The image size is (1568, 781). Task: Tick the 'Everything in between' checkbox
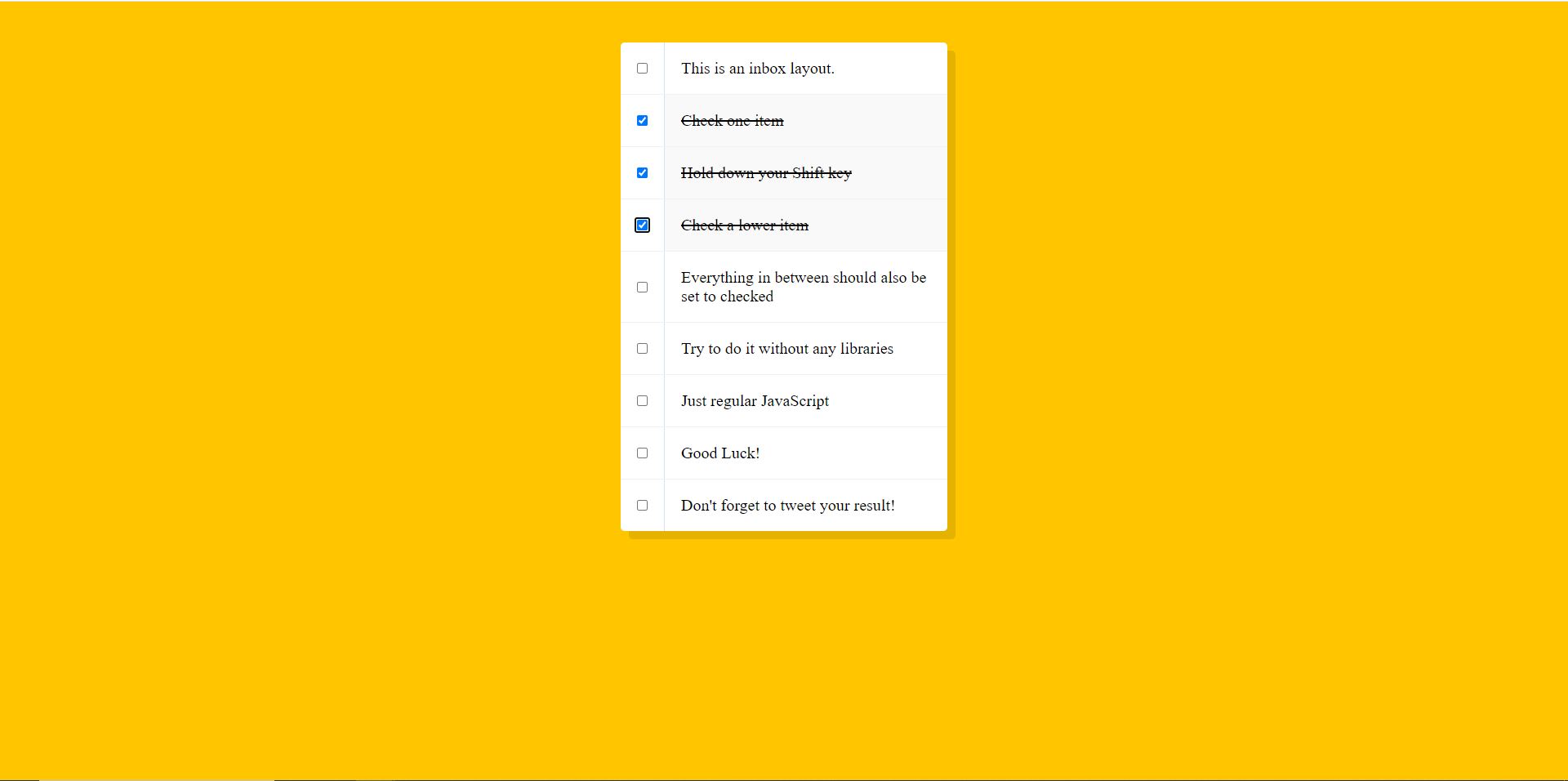642,288
